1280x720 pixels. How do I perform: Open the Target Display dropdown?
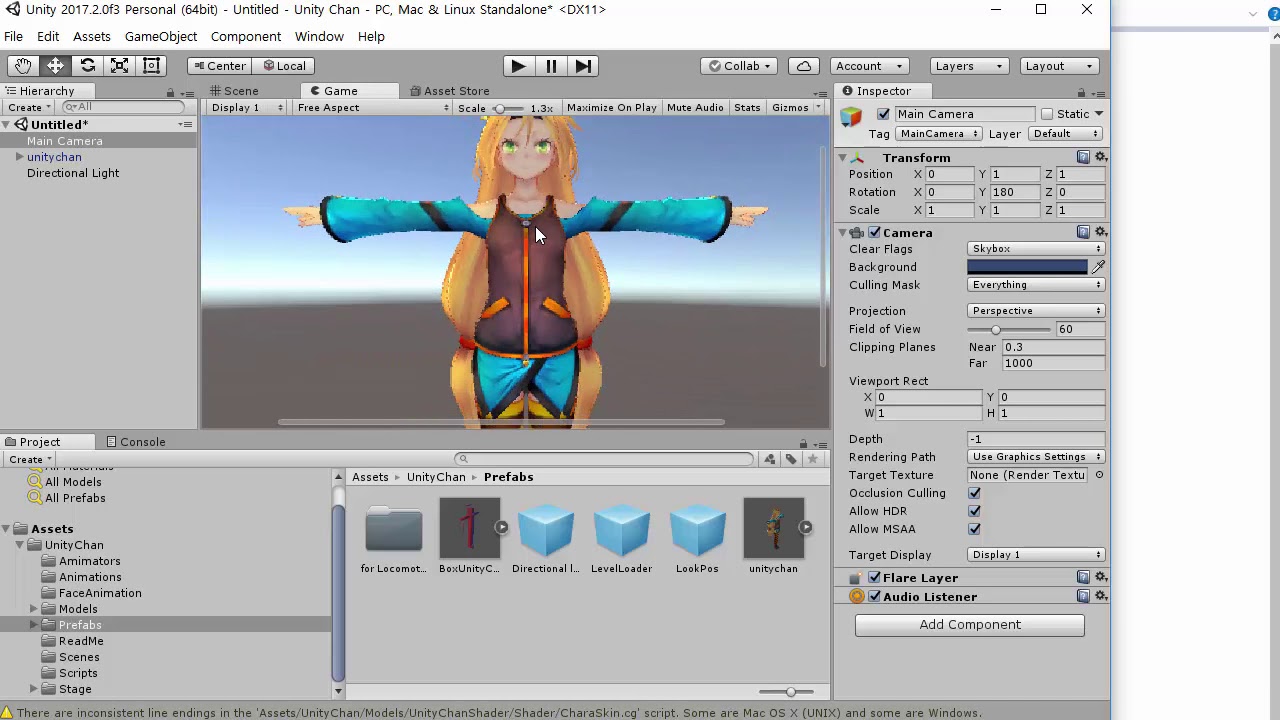[1036, 555]
